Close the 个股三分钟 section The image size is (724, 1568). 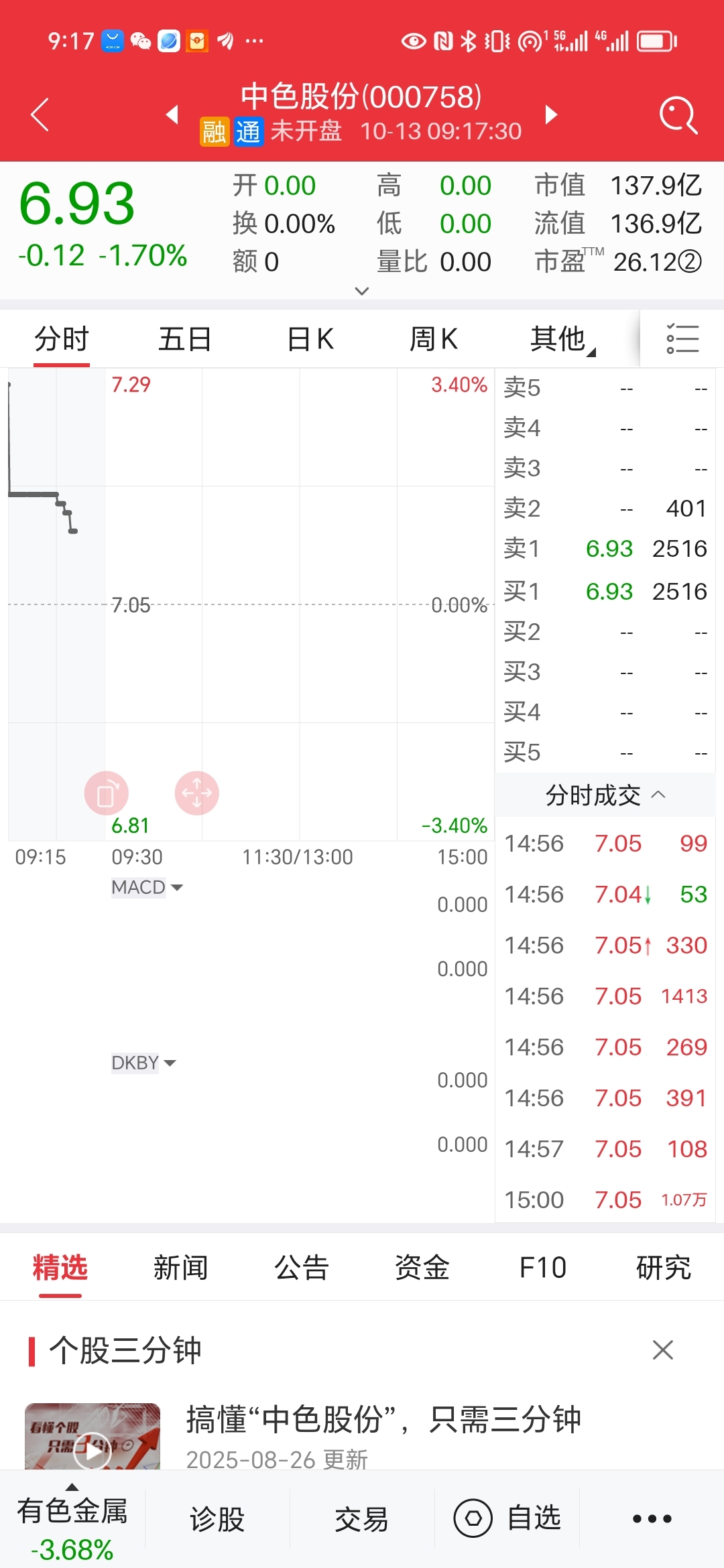[x=662, y=1350]
